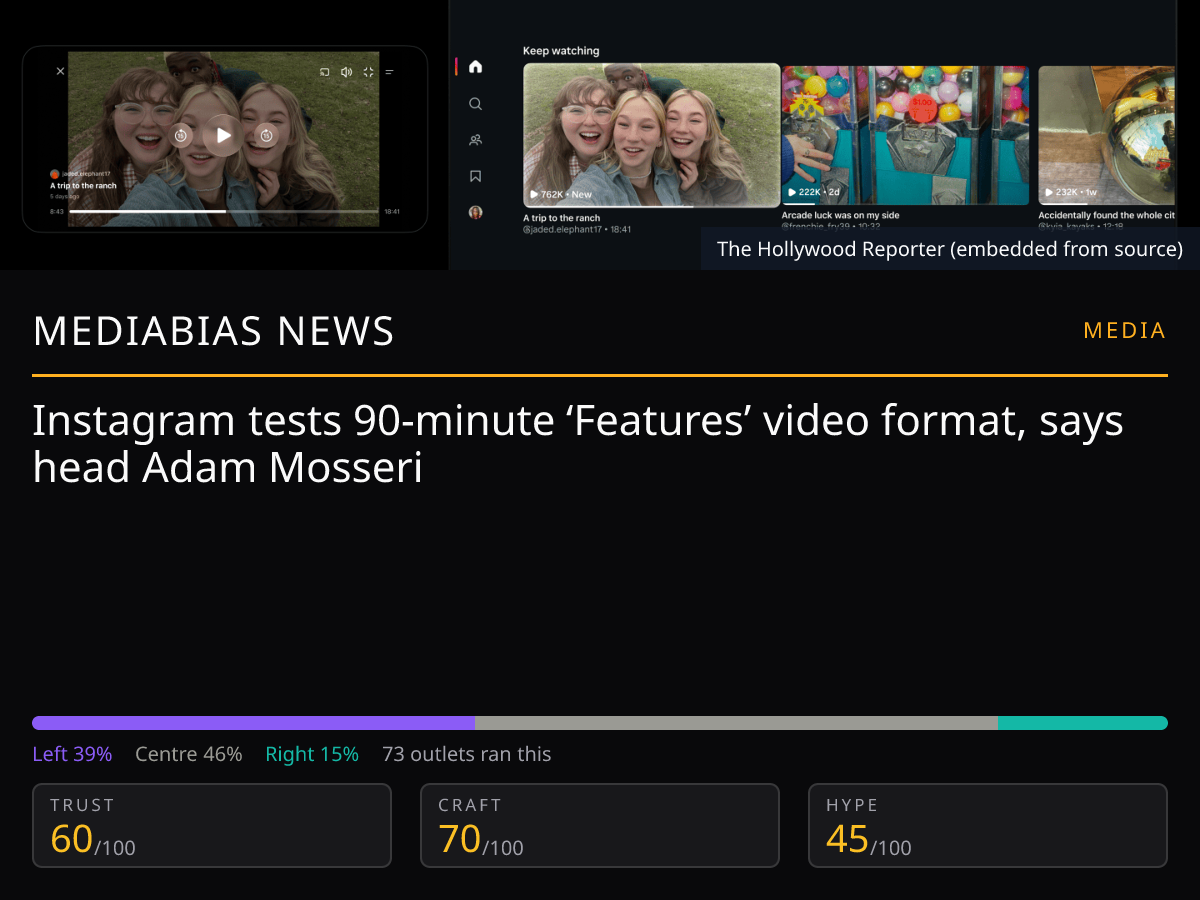Click the MEDIABIAS NEWS masthead
Image resolution: width=1200 pixels, height=900 pixels.
pyautogui.click(x=214, y=331)
